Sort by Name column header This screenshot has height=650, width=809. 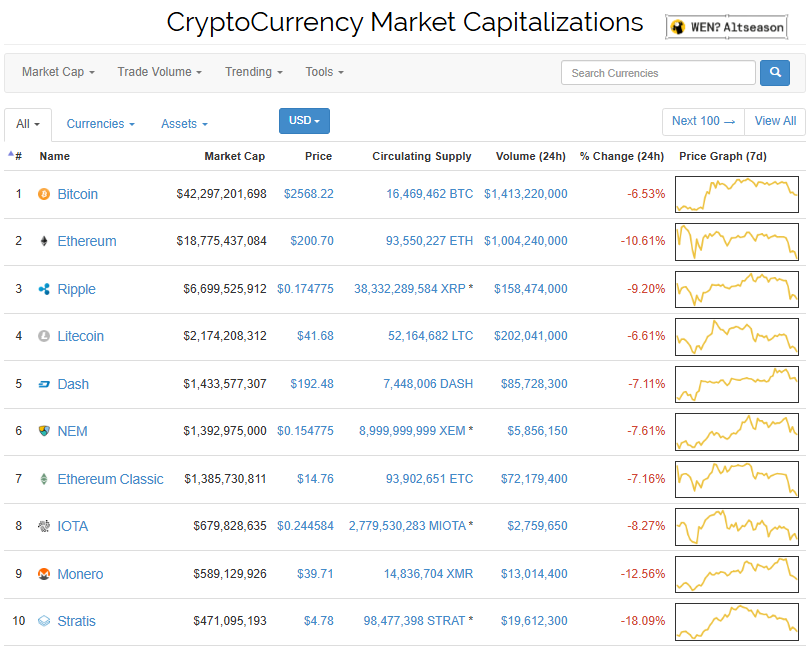[x=55, y=156]
